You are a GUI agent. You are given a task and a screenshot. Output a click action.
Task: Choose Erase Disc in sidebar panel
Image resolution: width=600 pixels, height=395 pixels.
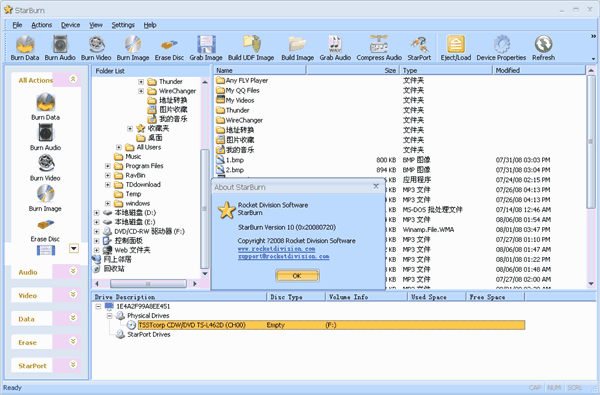(45, 231)
